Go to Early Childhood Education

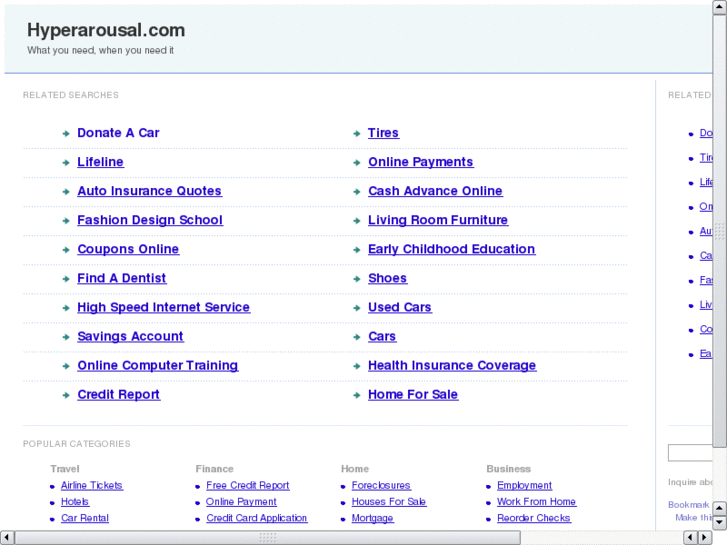click(451, 249)
